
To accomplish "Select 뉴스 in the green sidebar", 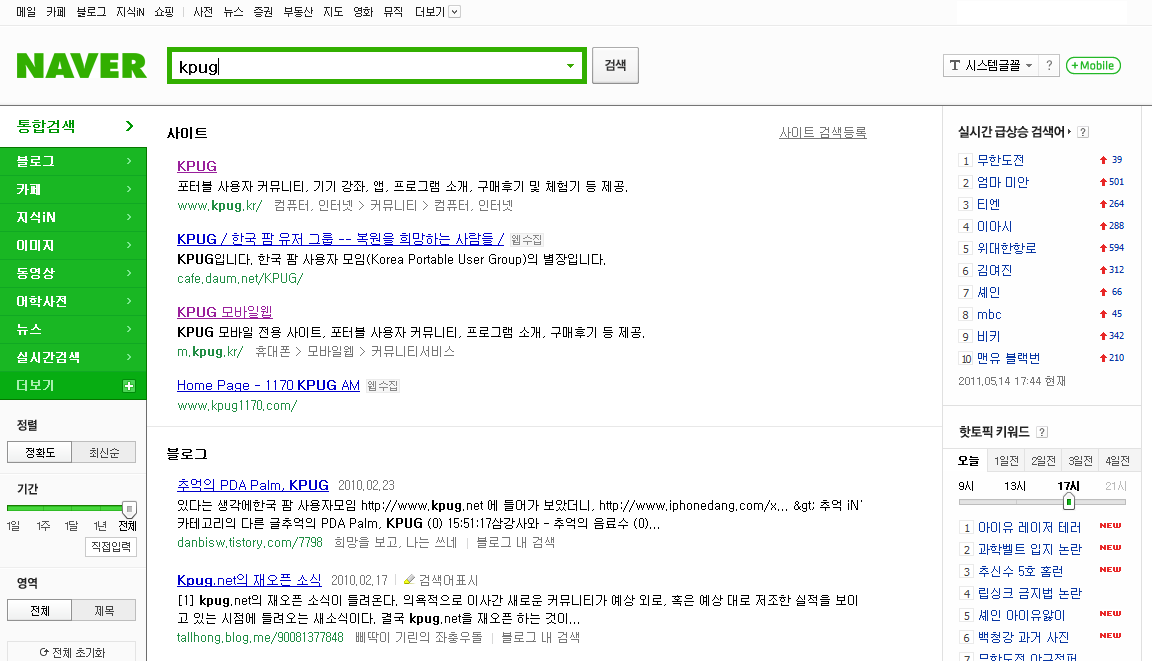I will (73, 329).
